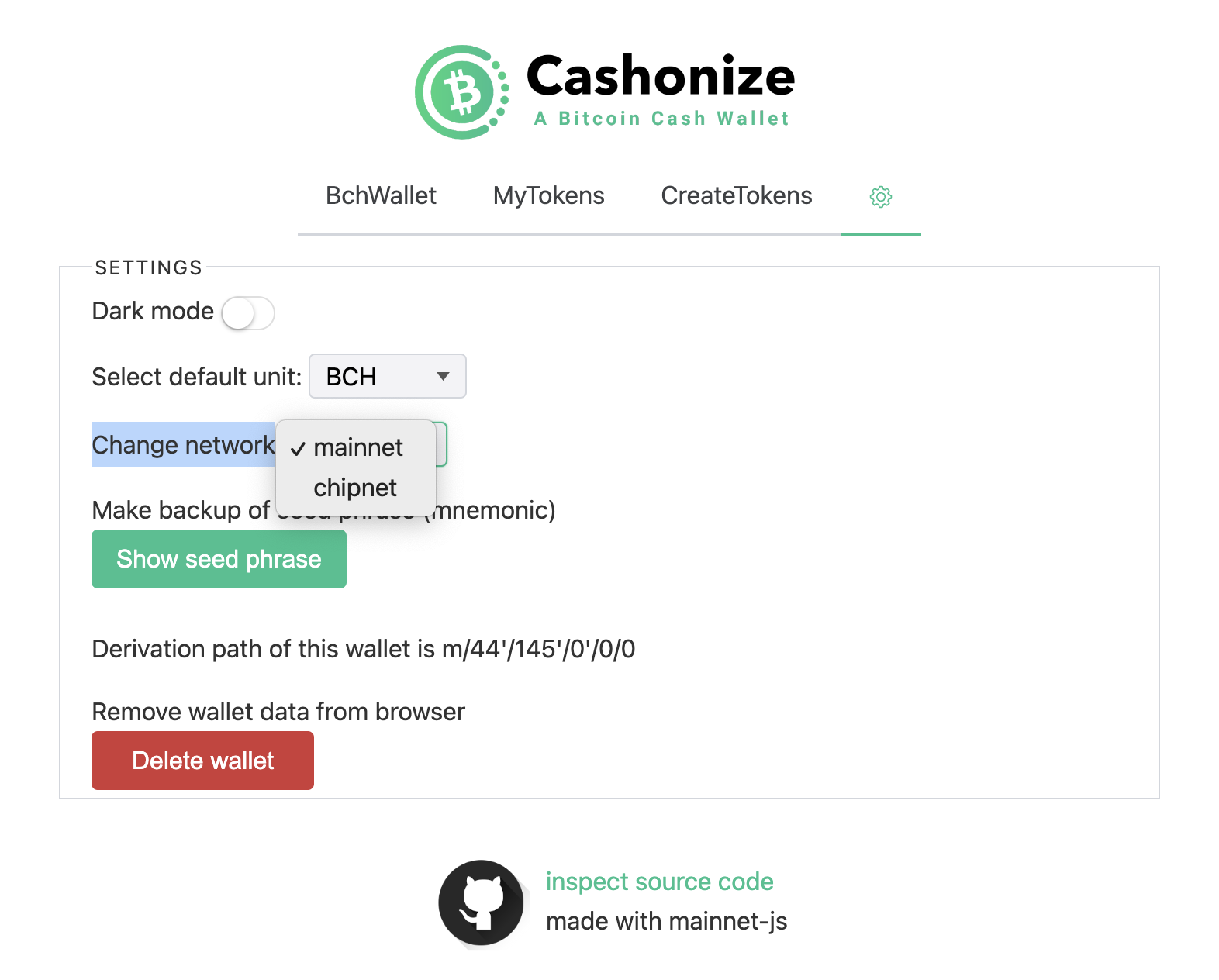Click the Dark mode label text

(153, 312)
